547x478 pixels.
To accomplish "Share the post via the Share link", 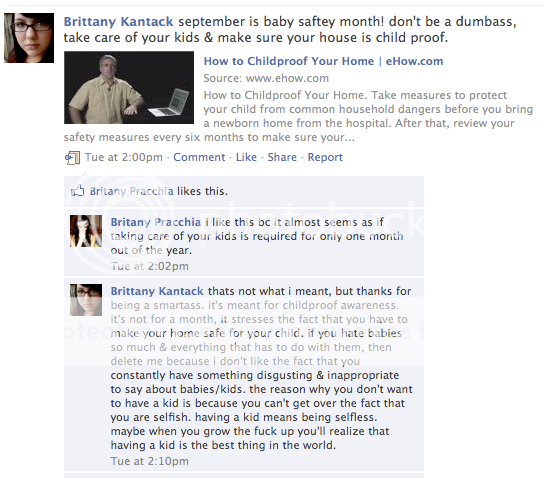I will (282, 157).
